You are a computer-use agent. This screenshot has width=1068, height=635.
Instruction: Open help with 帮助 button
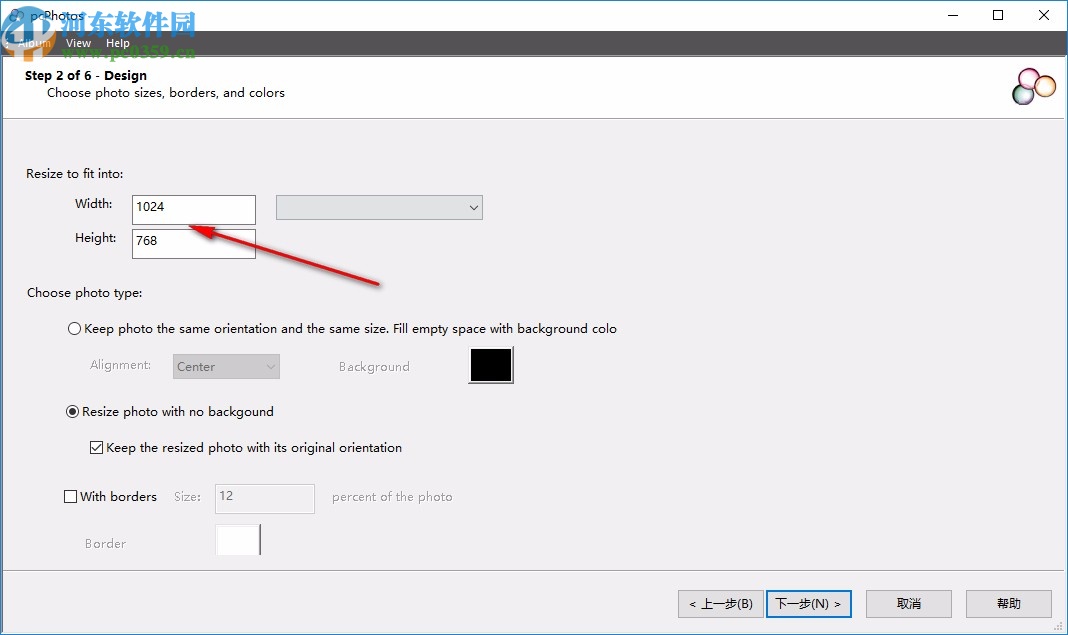click(1009, 604)
